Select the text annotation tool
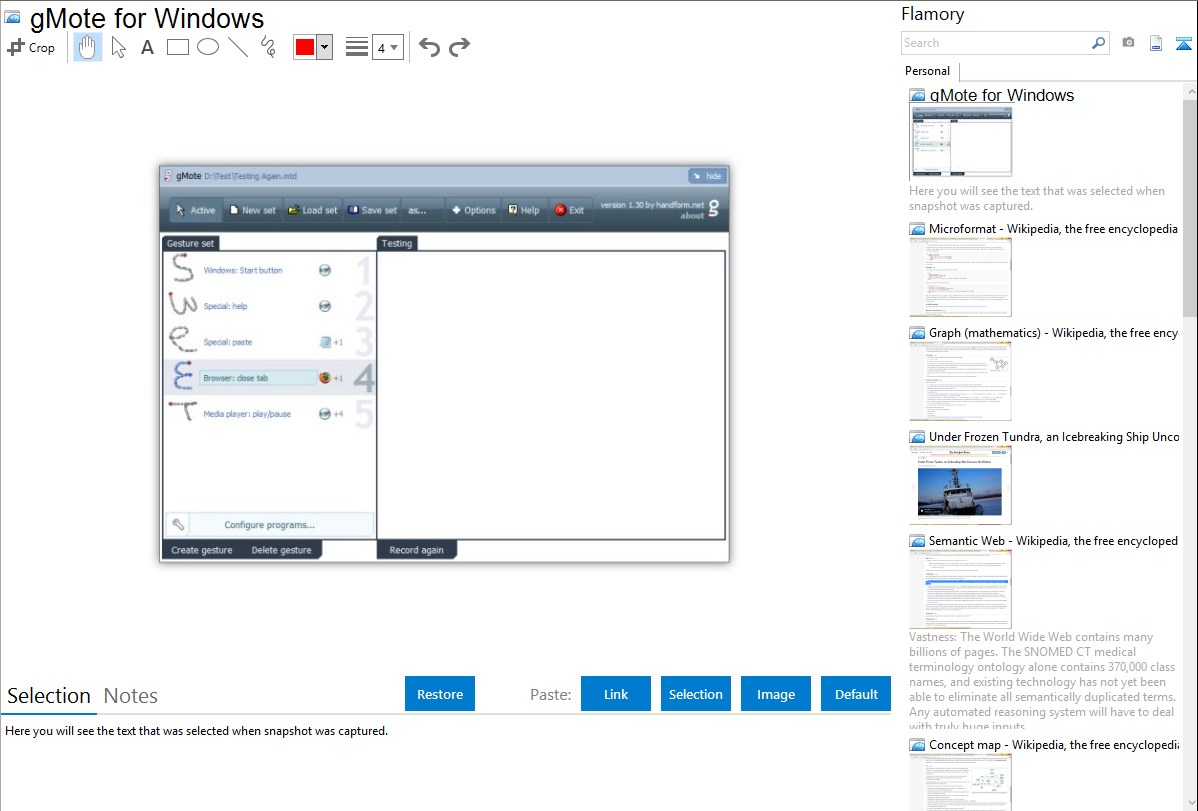 [x=147, y=47]
